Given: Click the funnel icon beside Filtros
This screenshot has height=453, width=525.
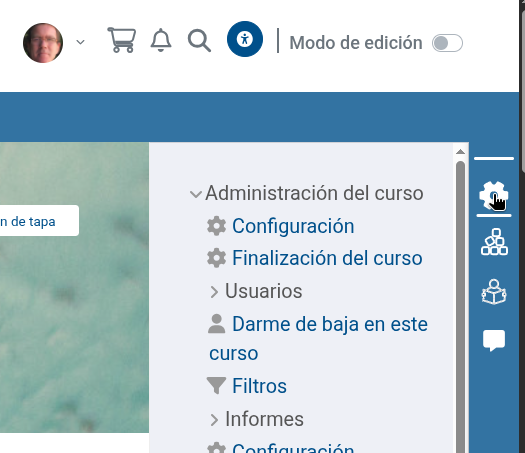Looking at the screenshot, I should click(x=216, y=385).
